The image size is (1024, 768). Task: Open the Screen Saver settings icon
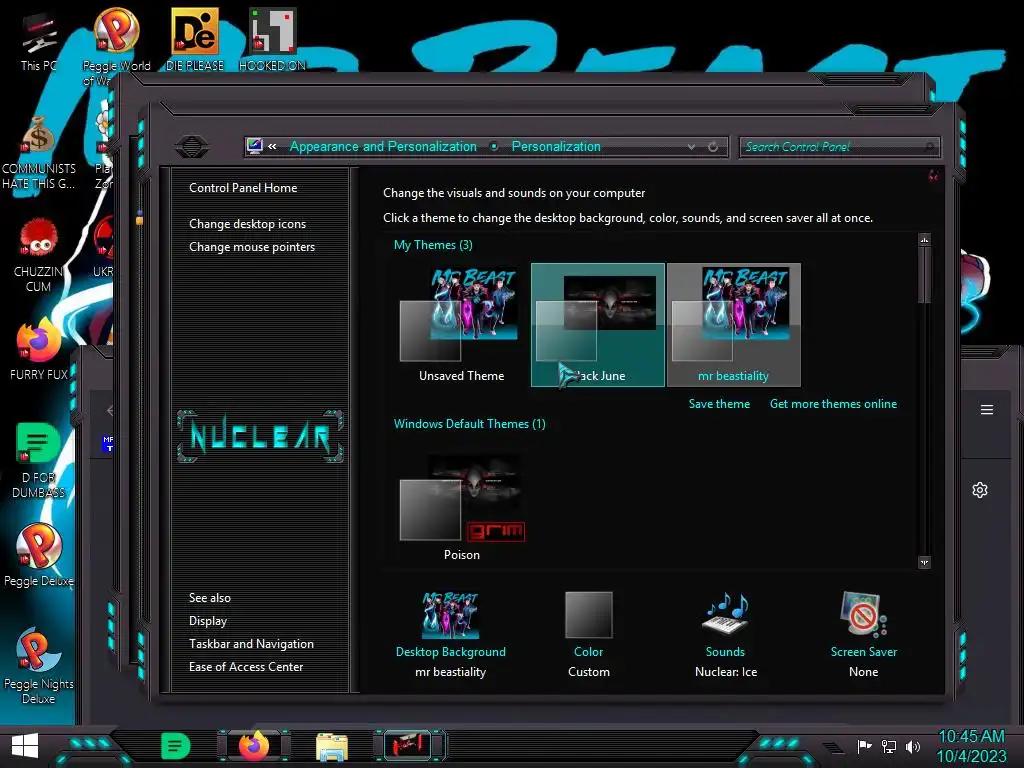[863, 614]
